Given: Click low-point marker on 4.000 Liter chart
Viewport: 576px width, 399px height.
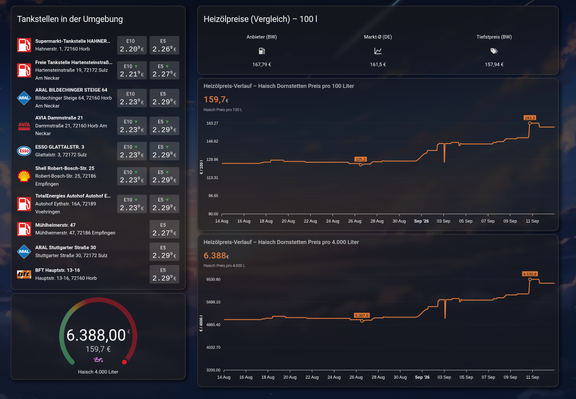Looking at the screenshot, I should pyautogui.click(x=361, y=321).
